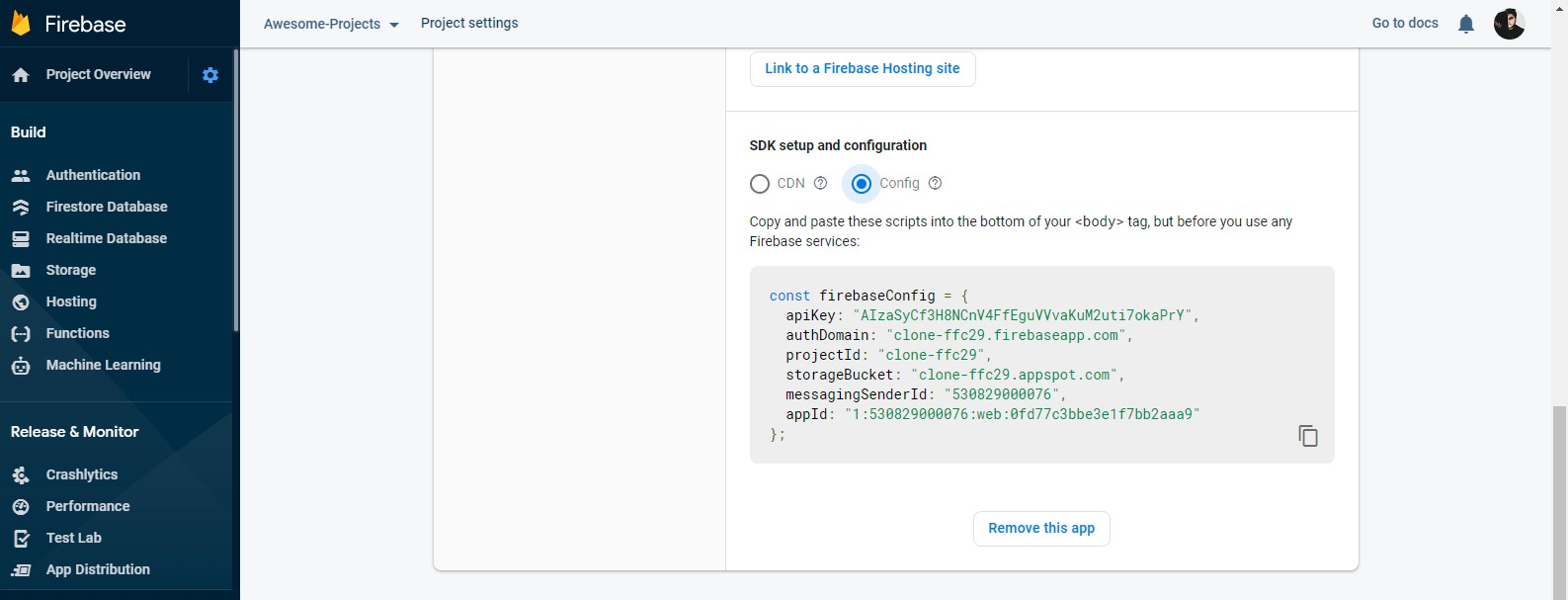Click "const firebaseConfig" code line
This screenshot has height=600, width=1568.
[x=868, y=296]
